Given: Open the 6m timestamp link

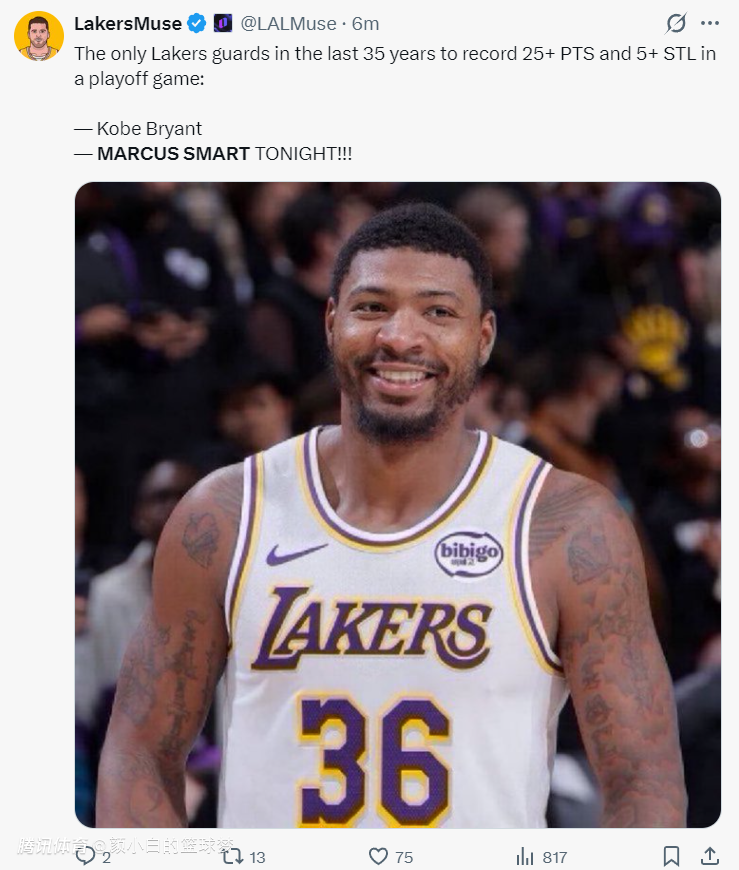Looking at the screenshot, I should pos(365,24).
